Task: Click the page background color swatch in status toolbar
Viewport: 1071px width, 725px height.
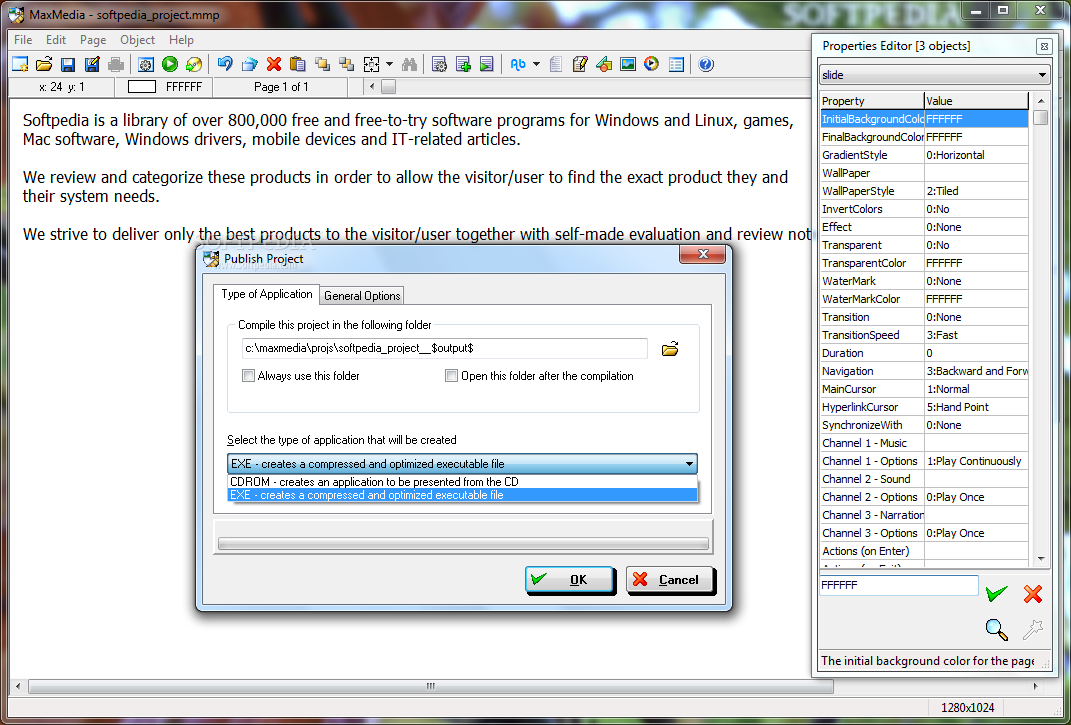Action: 142,87
